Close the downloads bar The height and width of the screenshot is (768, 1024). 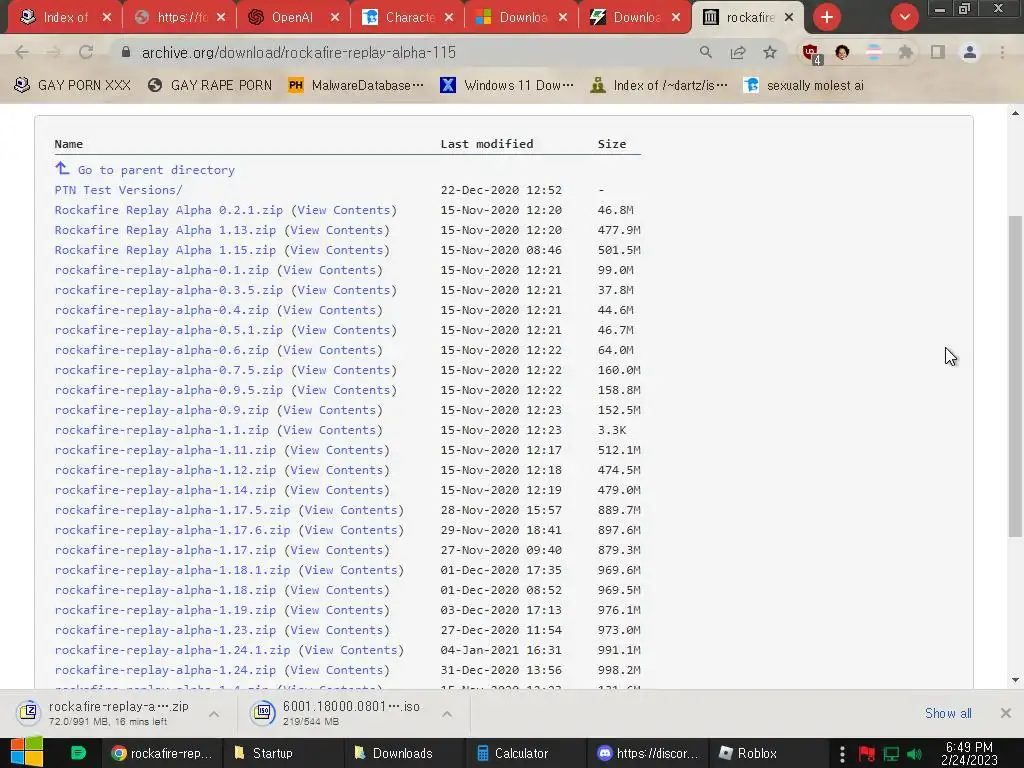pyautogui.click(x=1006, y=713)
